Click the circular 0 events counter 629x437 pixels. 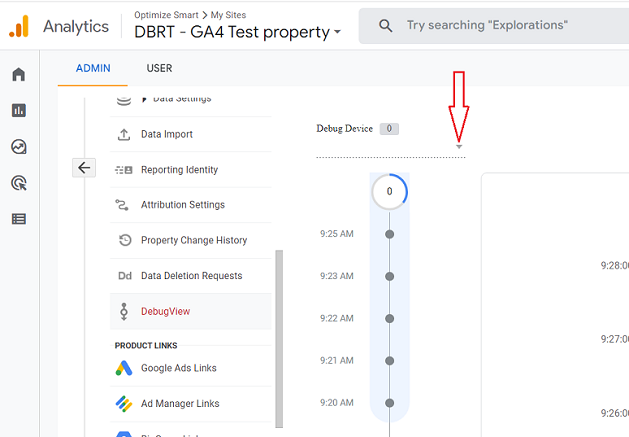390,191
